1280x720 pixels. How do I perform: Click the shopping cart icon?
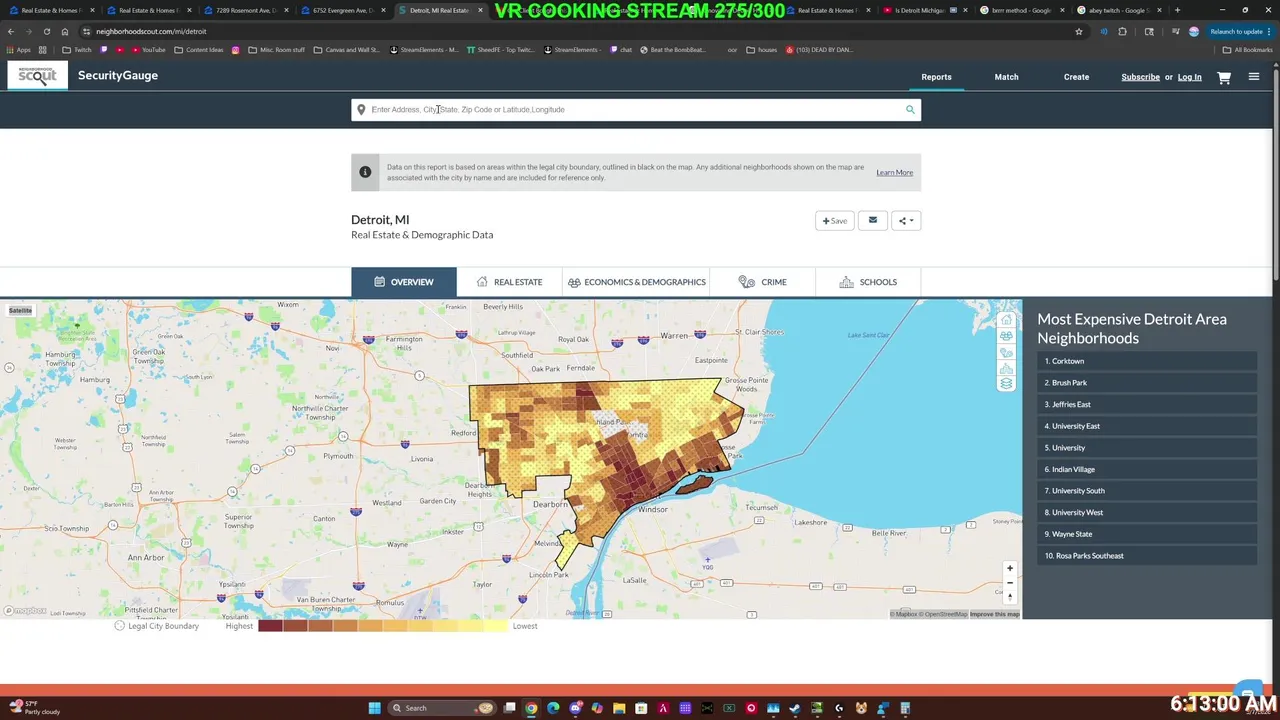[1224, 77]
